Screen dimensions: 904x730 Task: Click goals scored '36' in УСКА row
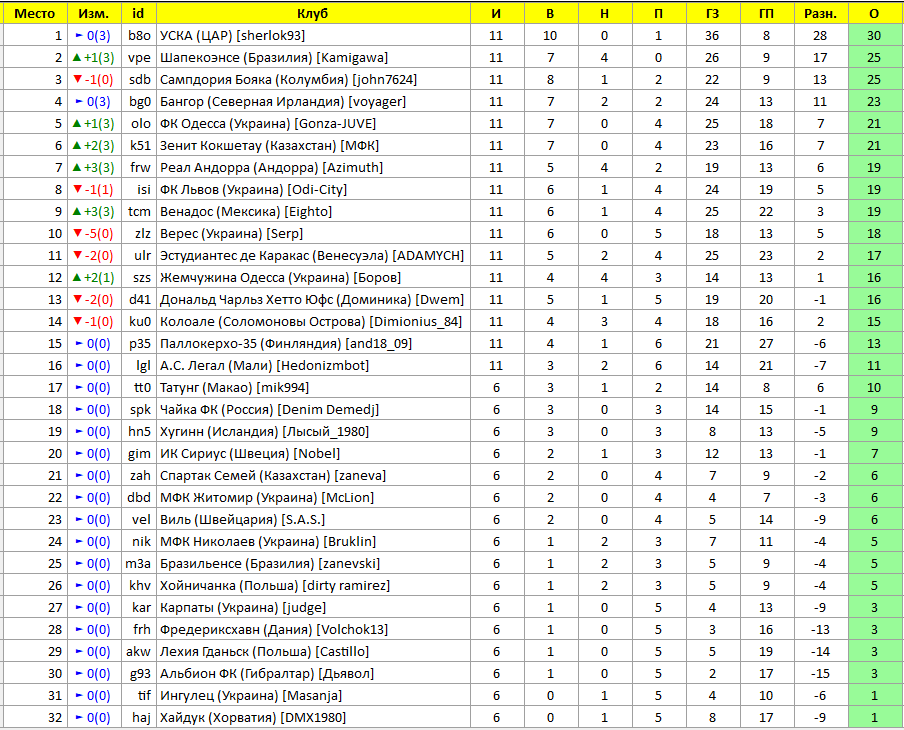tap(712, 36)
